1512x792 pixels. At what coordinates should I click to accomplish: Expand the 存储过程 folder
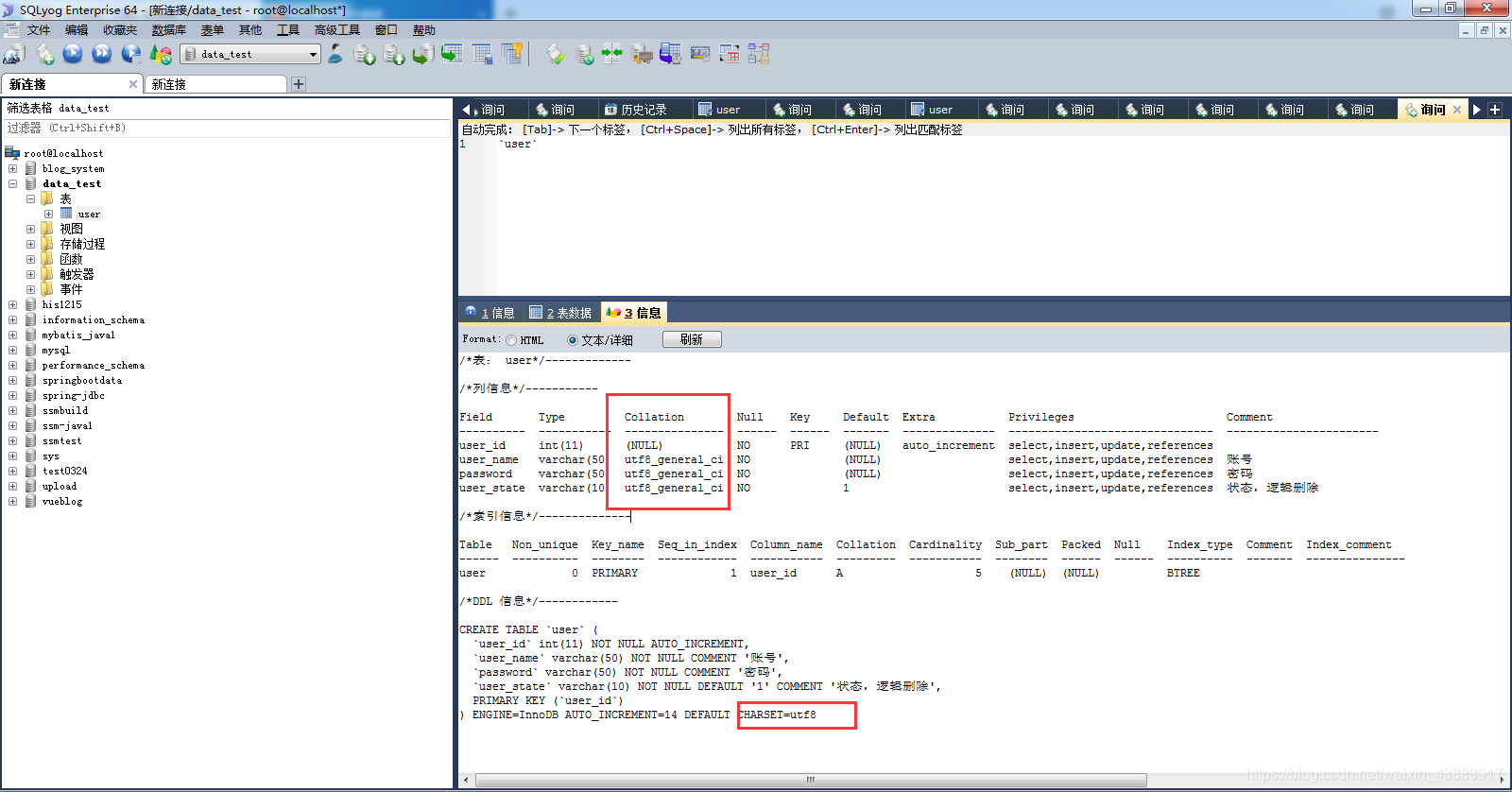tap(31, 245)
